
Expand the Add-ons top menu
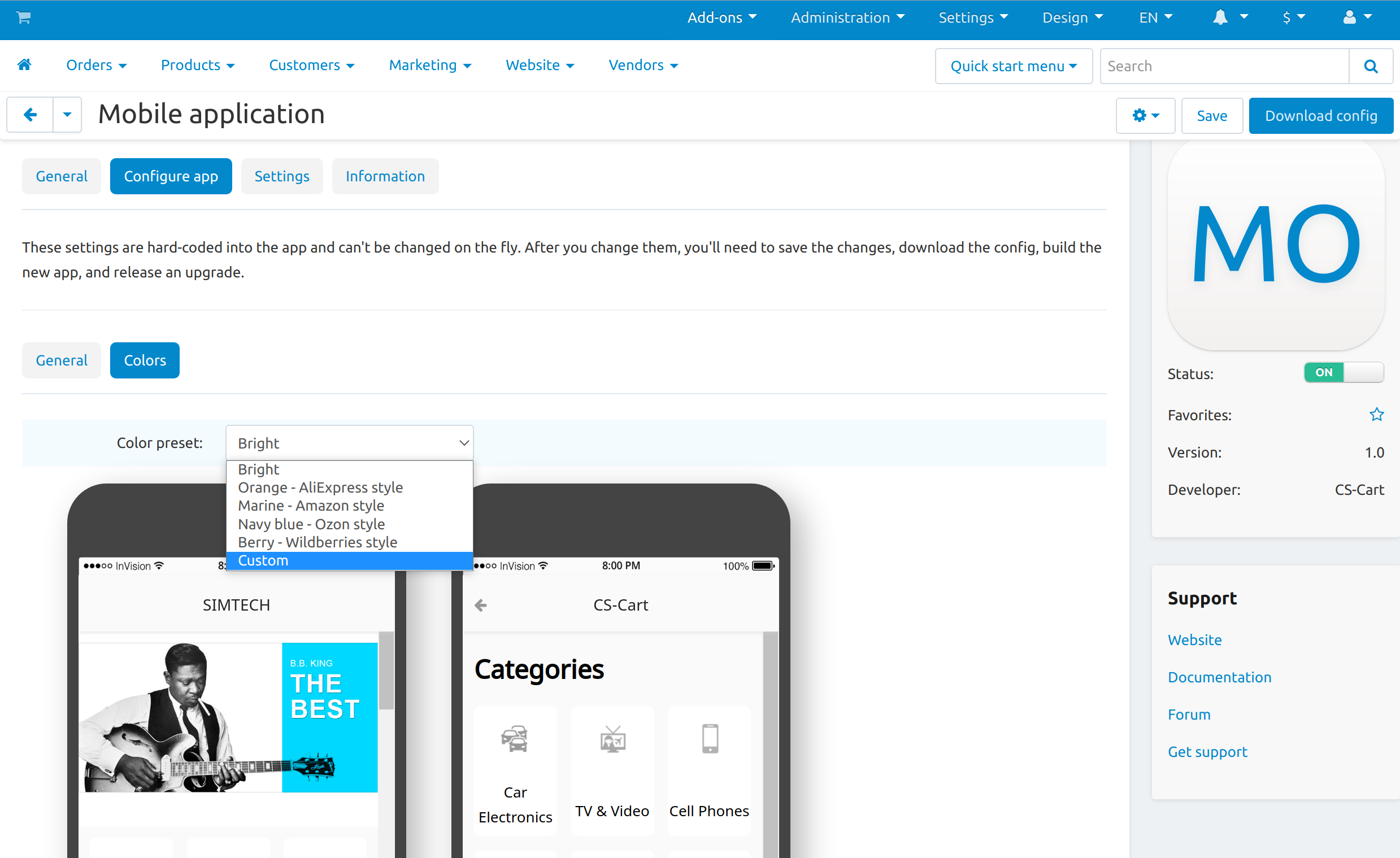721,18
